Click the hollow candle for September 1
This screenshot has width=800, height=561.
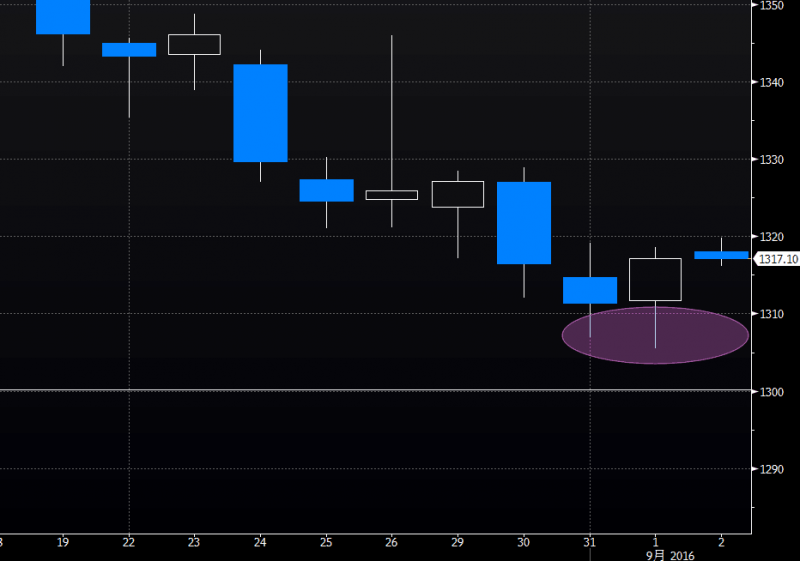pyautogui.click(x=655, y=279)
